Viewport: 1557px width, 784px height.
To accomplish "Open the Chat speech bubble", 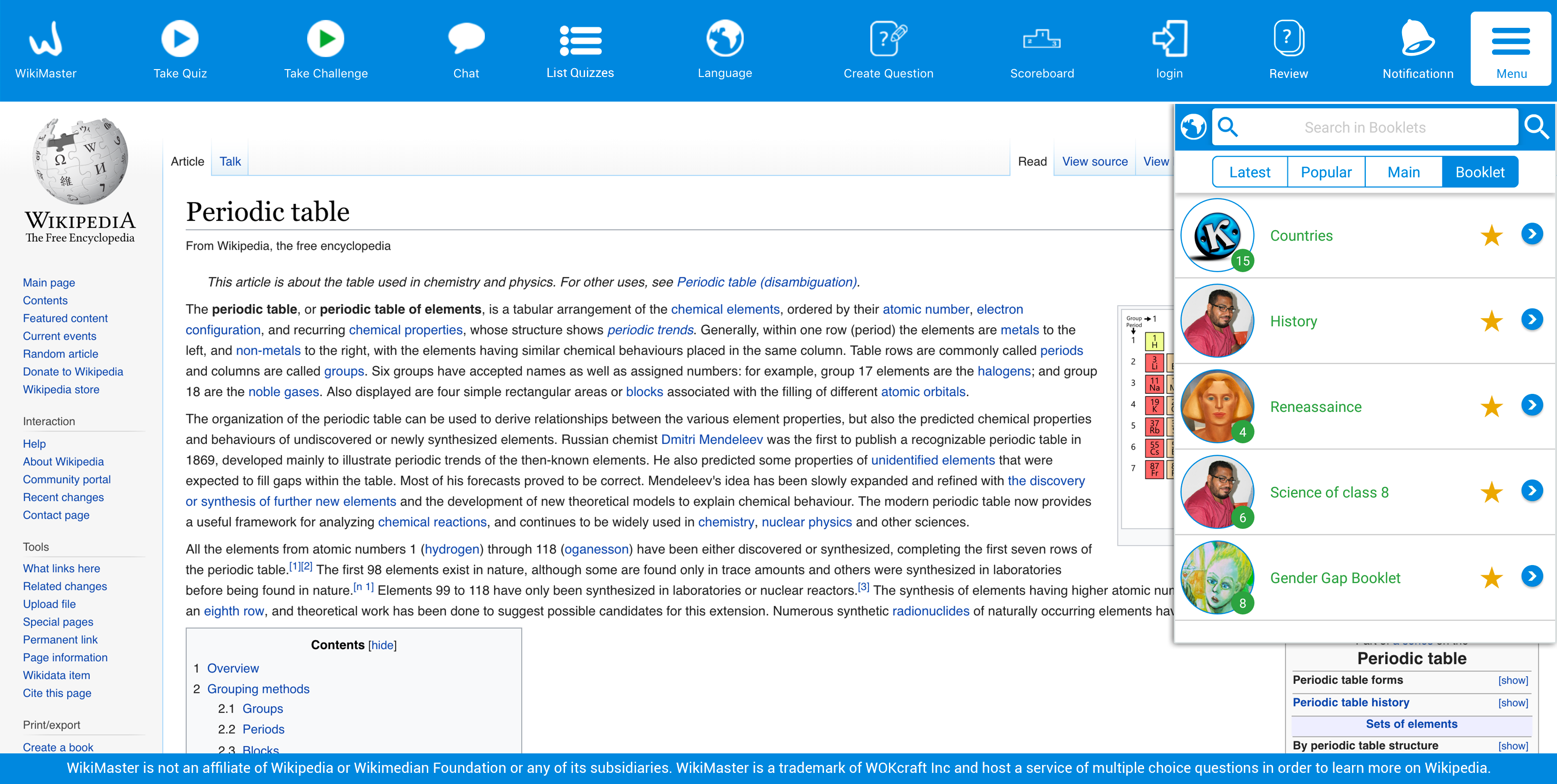I will 466,39.
